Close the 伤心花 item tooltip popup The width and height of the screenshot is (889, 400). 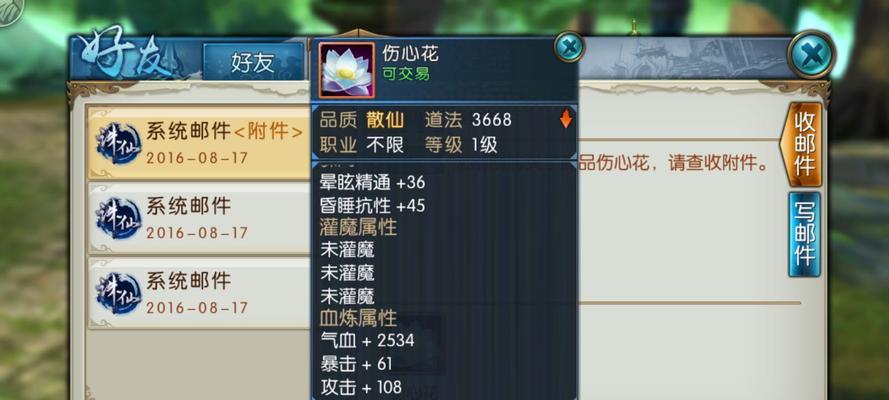pyautogui.click(x=568, y=47)
